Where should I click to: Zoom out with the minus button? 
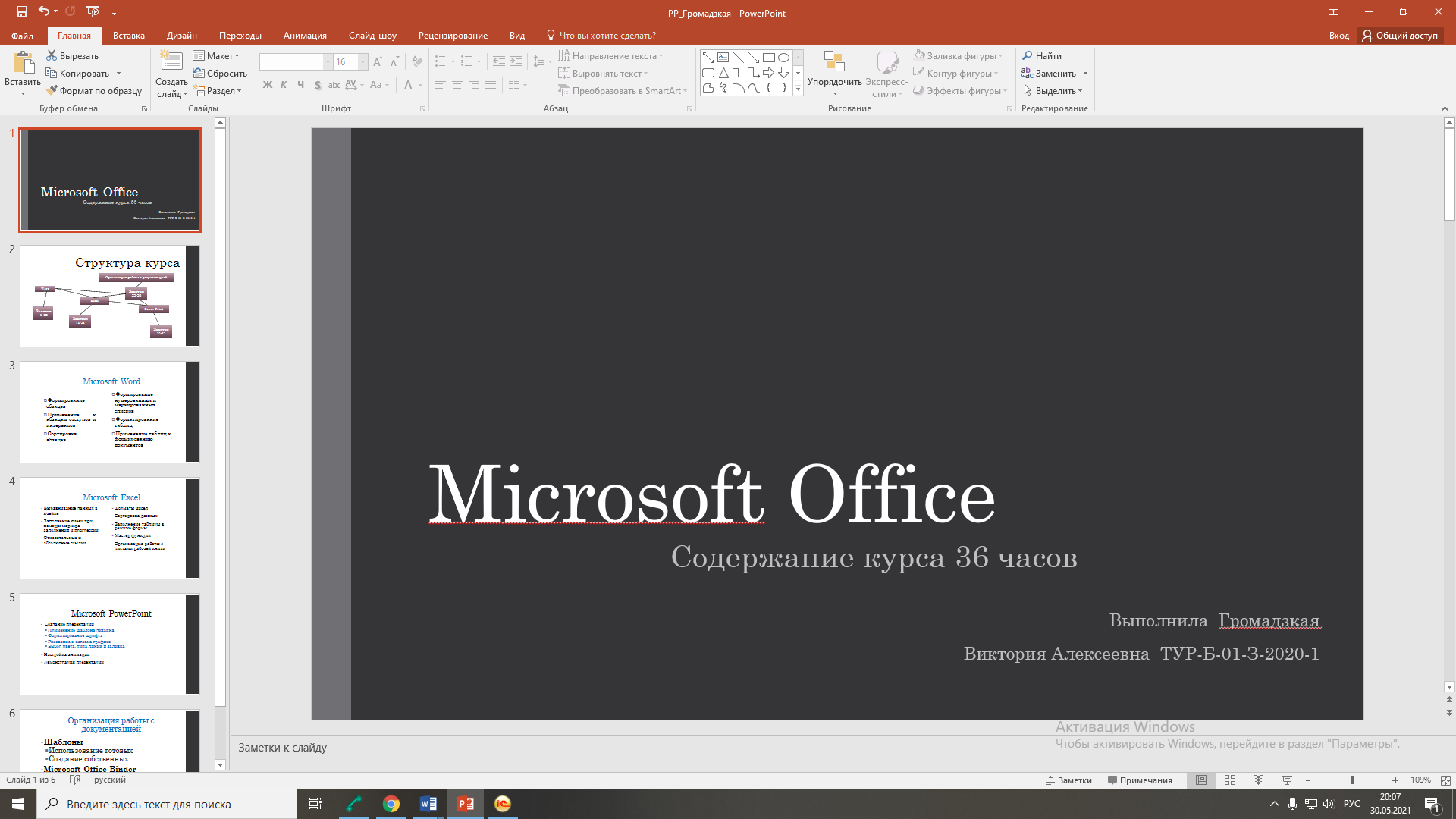pos(1308,780)
